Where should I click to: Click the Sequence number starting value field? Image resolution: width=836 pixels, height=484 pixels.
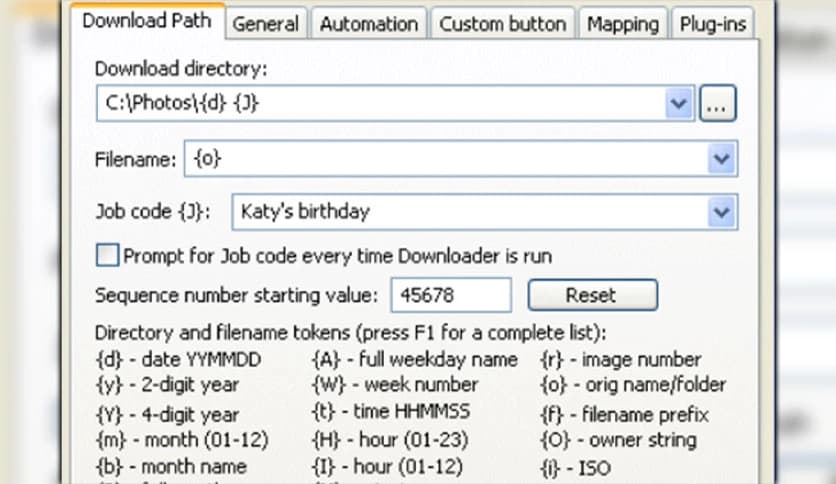pyautogui.click(x=451, y=295)
